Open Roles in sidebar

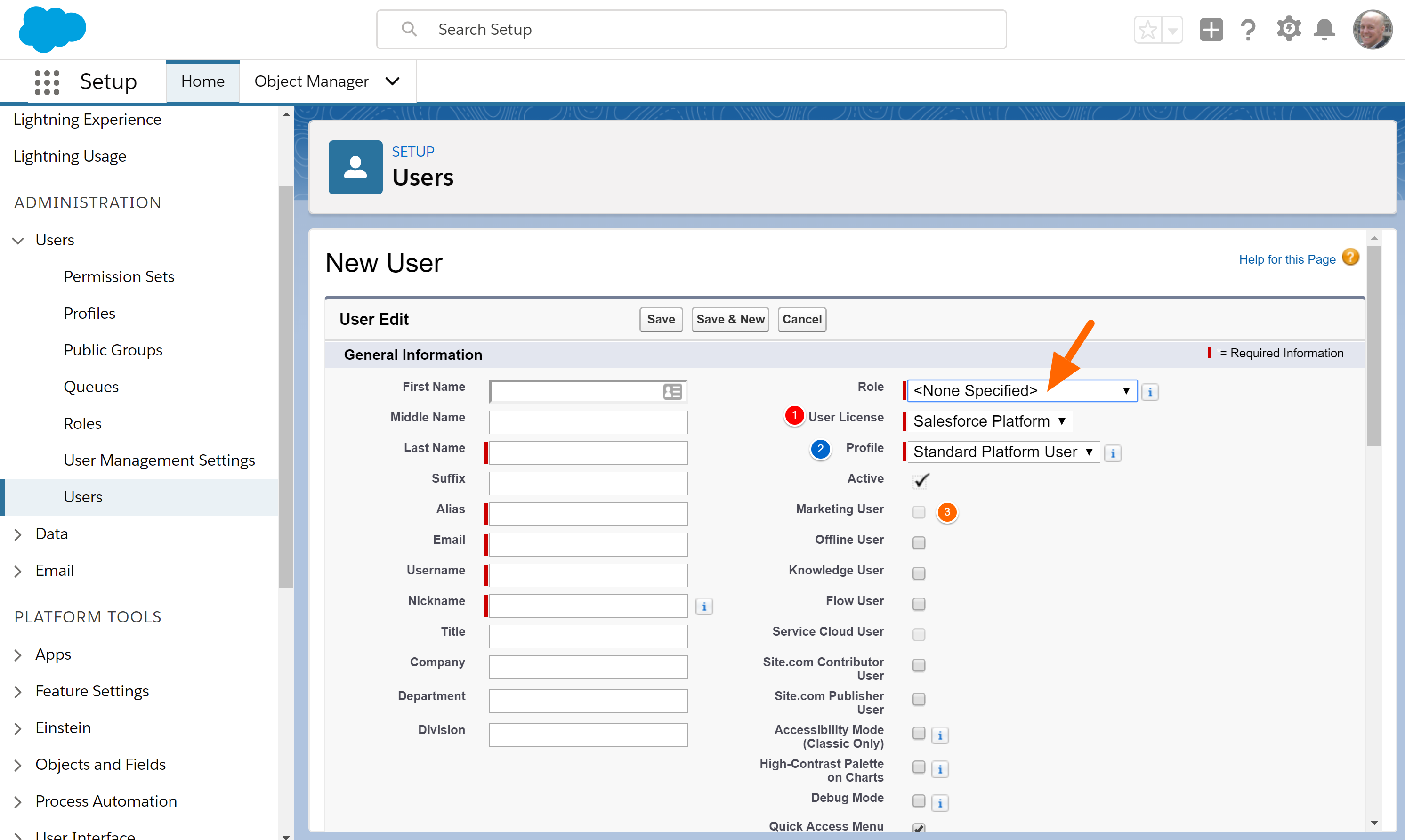pos(82,424)
